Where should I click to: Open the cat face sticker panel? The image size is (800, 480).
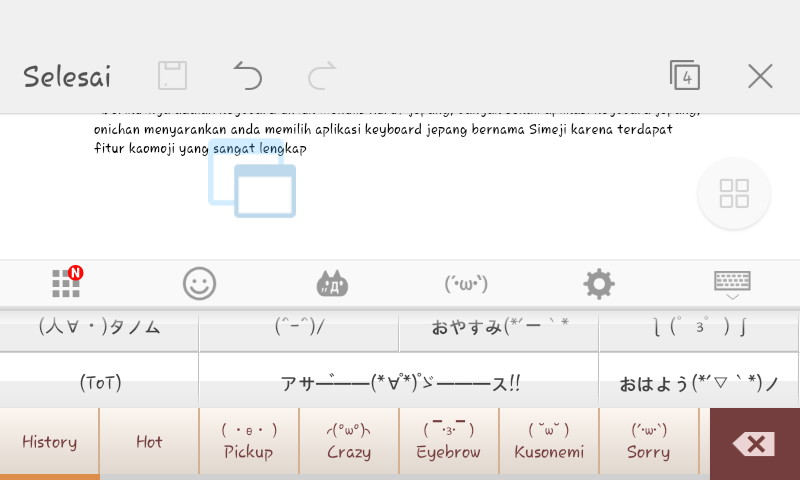[332, 284]
